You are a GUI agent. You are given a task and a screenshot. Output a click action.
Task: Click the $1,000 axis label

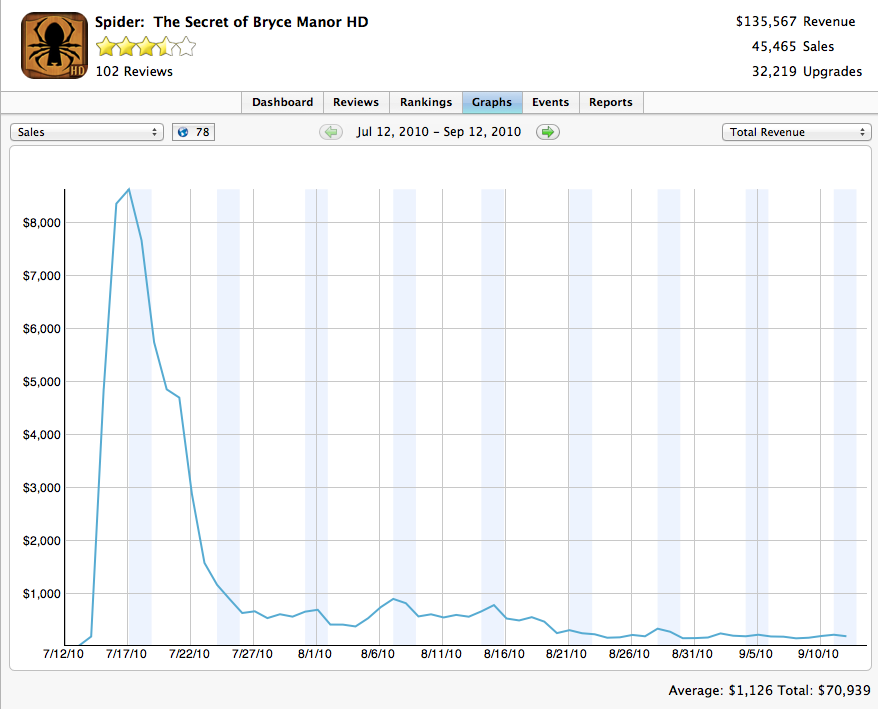41,594
